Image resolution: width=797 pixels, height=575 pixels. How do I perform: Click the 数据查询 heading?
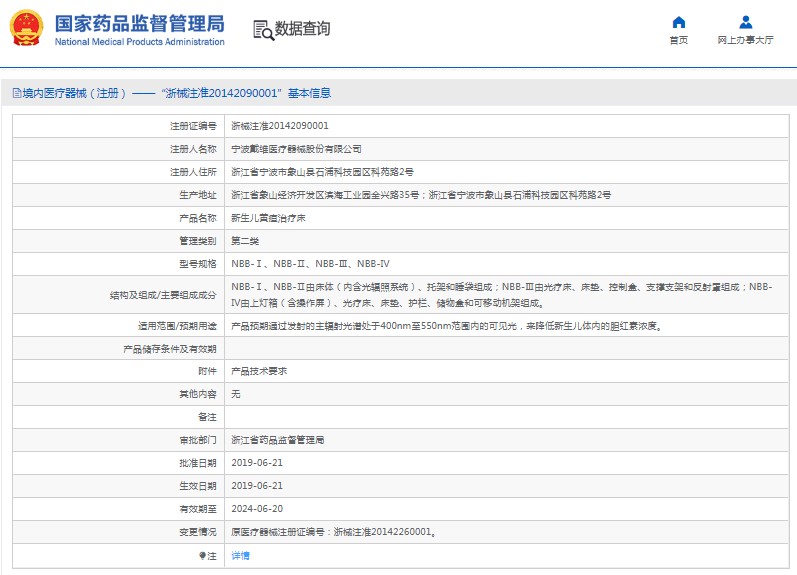(302, 28)
